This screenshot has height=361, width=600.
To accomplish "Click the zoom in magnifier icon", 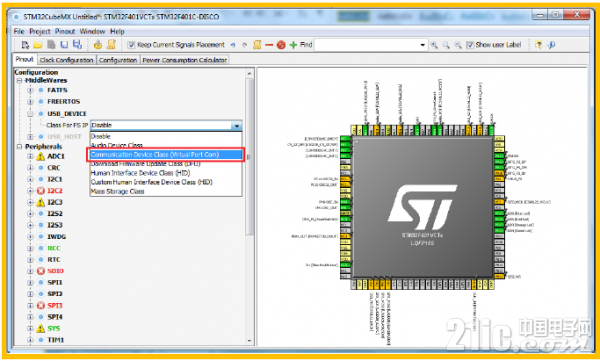I will click(434, 45).
